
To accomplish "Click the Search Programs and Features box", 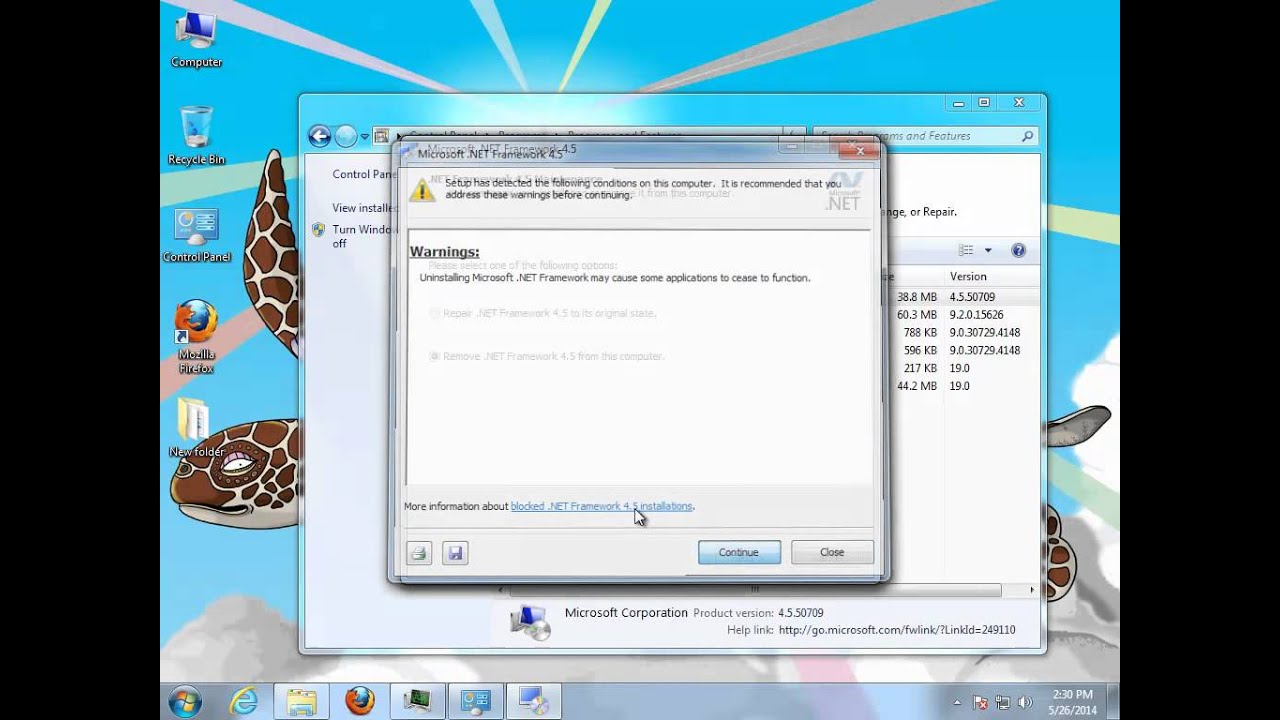I will click(925, 136).
